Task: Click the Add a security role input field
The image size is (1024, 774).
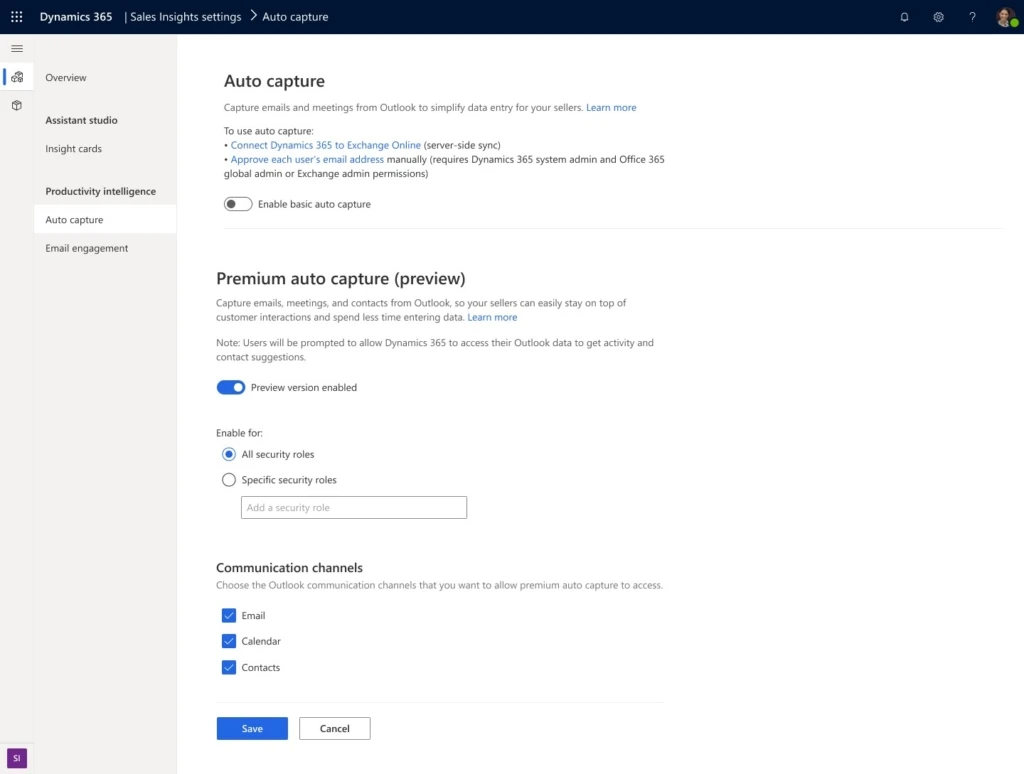Action: tap(353, 507)
